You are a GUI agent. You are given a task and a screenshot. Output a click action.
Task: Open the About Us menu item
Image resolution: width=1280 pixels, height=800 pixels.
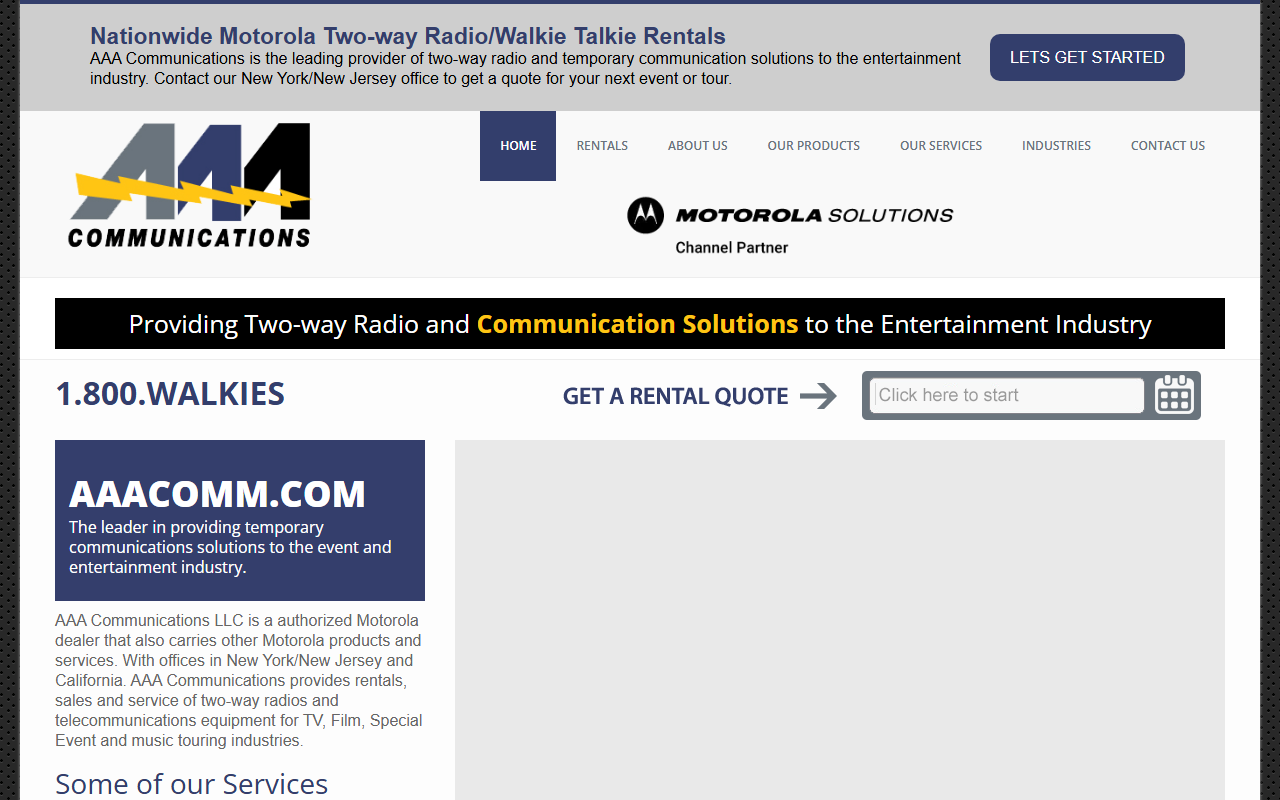(x=698, y=146)
